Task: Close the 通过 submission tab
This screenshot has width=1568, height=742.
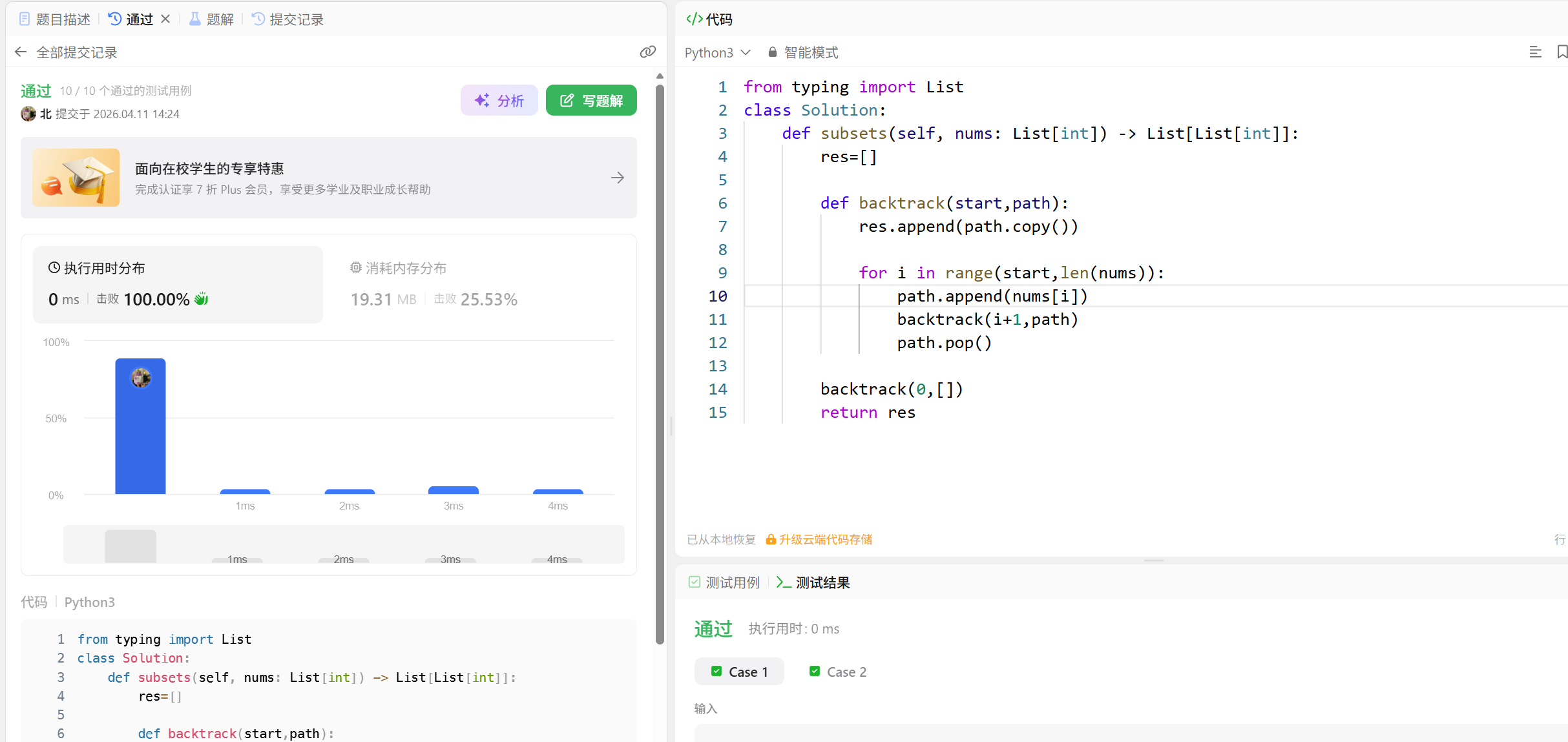Action: point(165,19)
